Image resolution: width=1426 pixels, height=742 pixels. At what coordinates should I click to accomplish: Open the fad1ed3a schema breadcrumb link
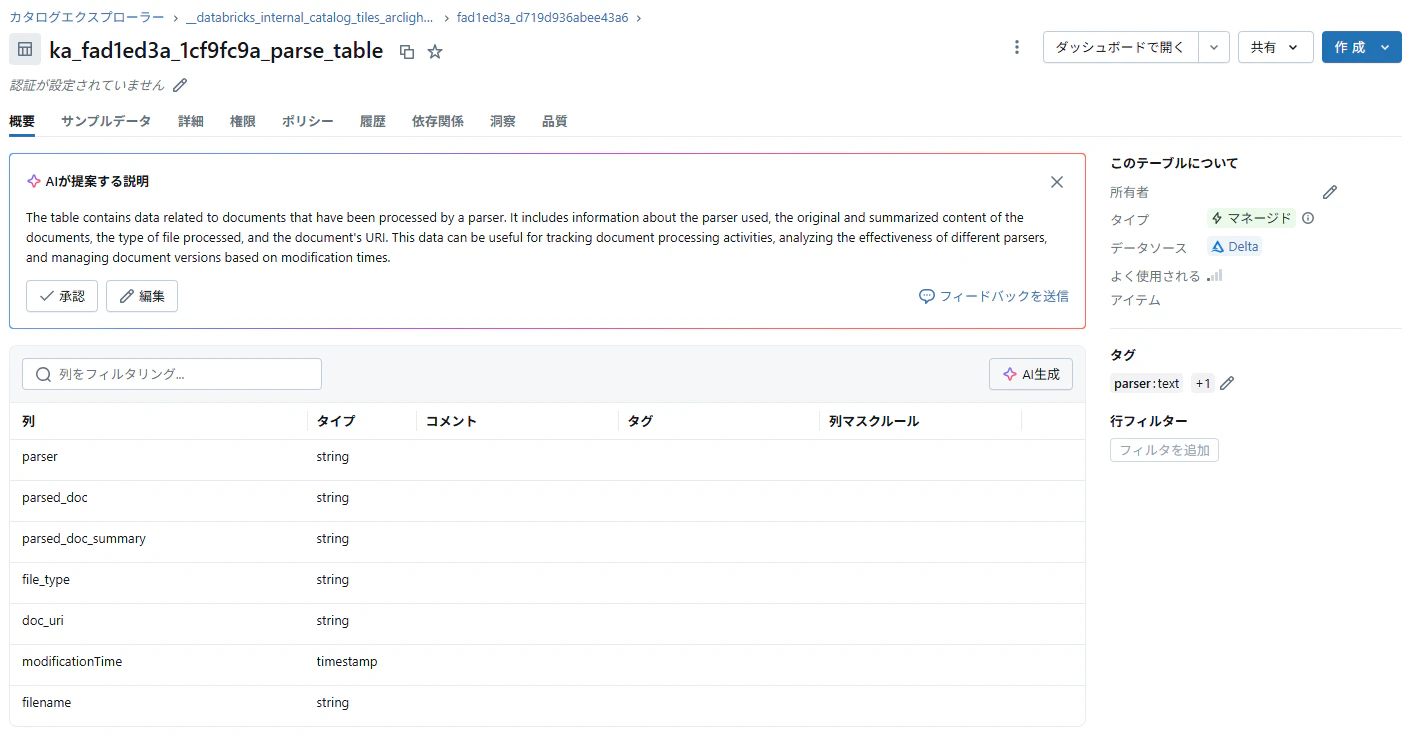coord(542,17)
